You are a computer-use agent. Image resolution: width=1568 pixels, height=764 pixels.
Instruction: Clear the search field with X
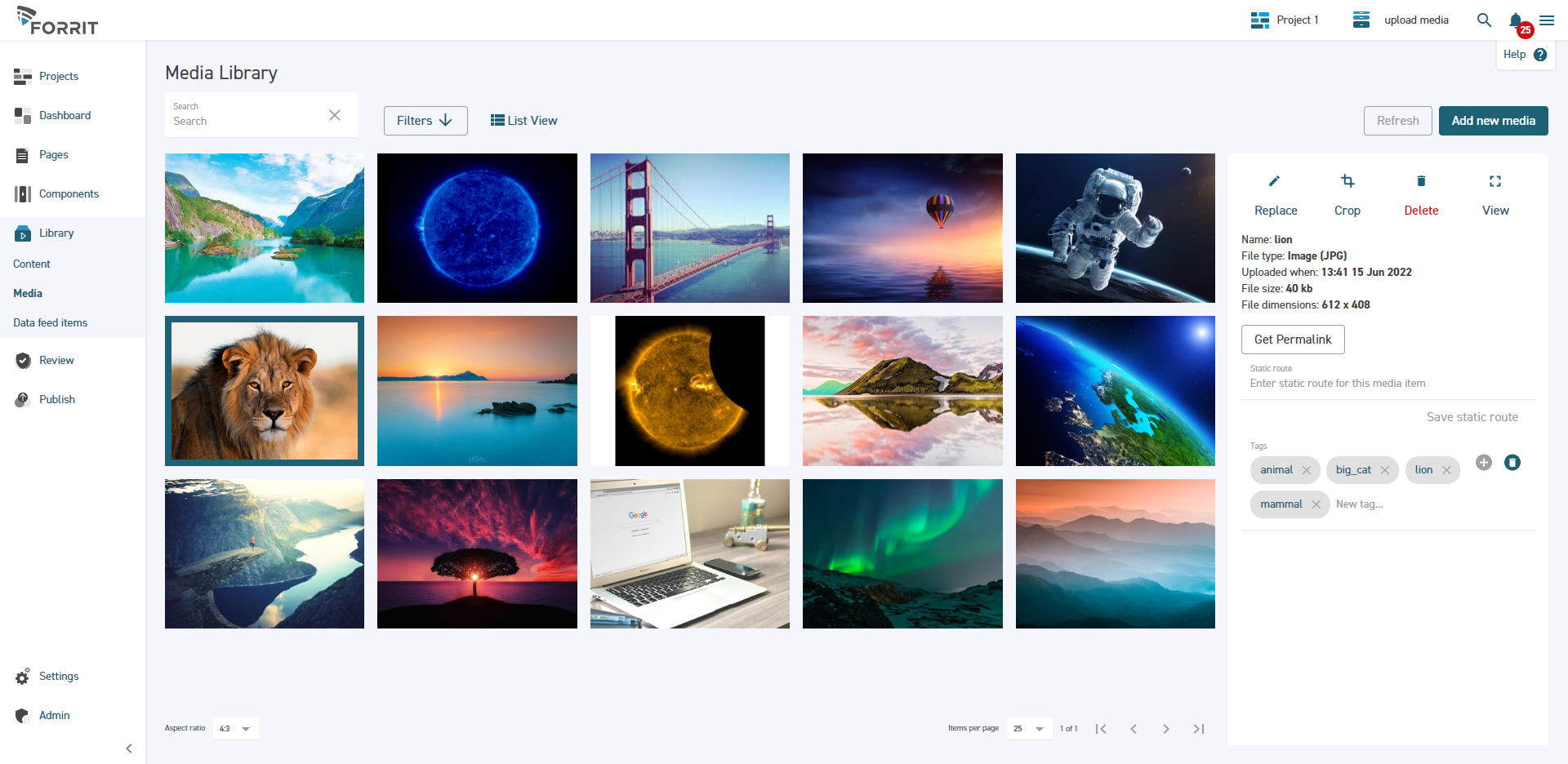(334, 115)
